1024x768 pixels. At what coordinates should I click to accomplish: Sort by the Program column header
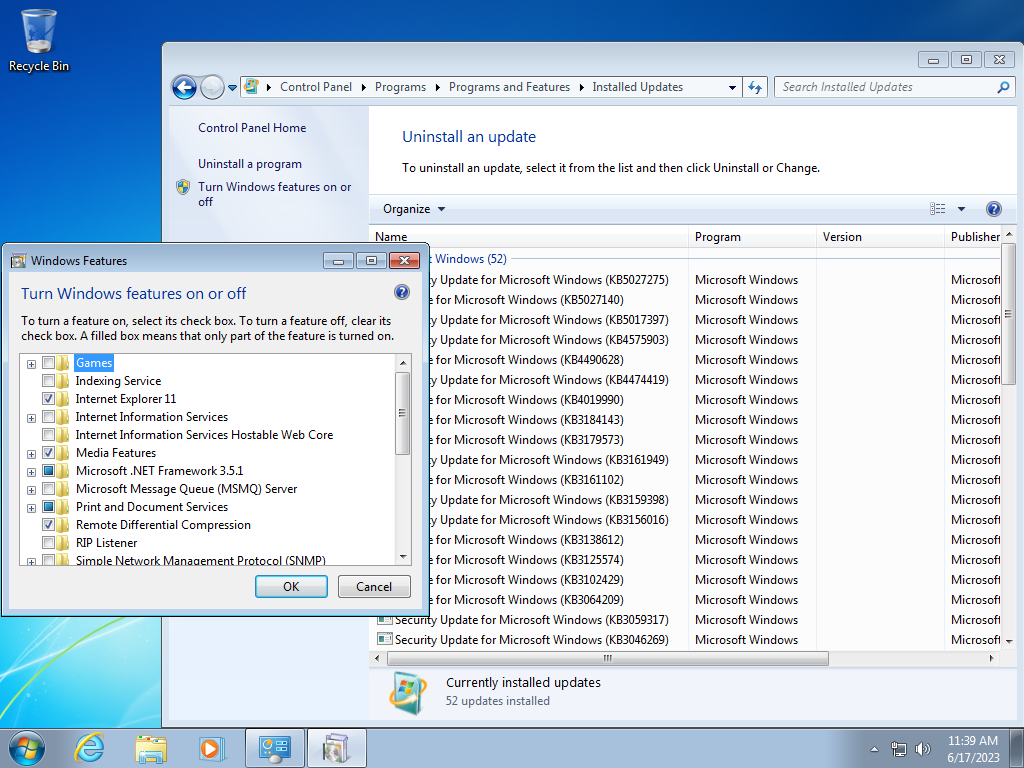[x=752, y=236]
